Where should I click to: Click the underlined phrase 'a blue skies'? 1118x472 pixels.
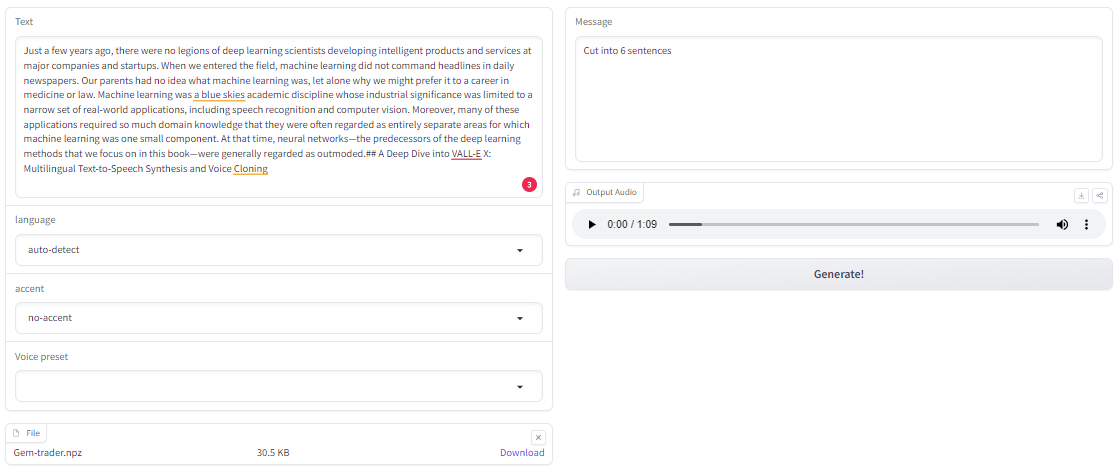tap(220, 95)
